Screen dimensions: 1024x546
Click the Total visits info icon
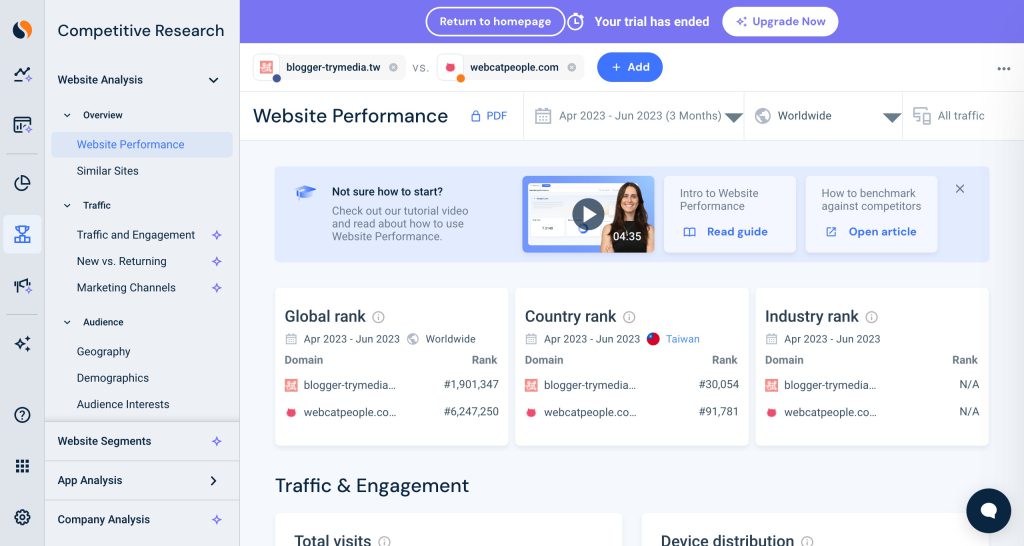(384, 541)
